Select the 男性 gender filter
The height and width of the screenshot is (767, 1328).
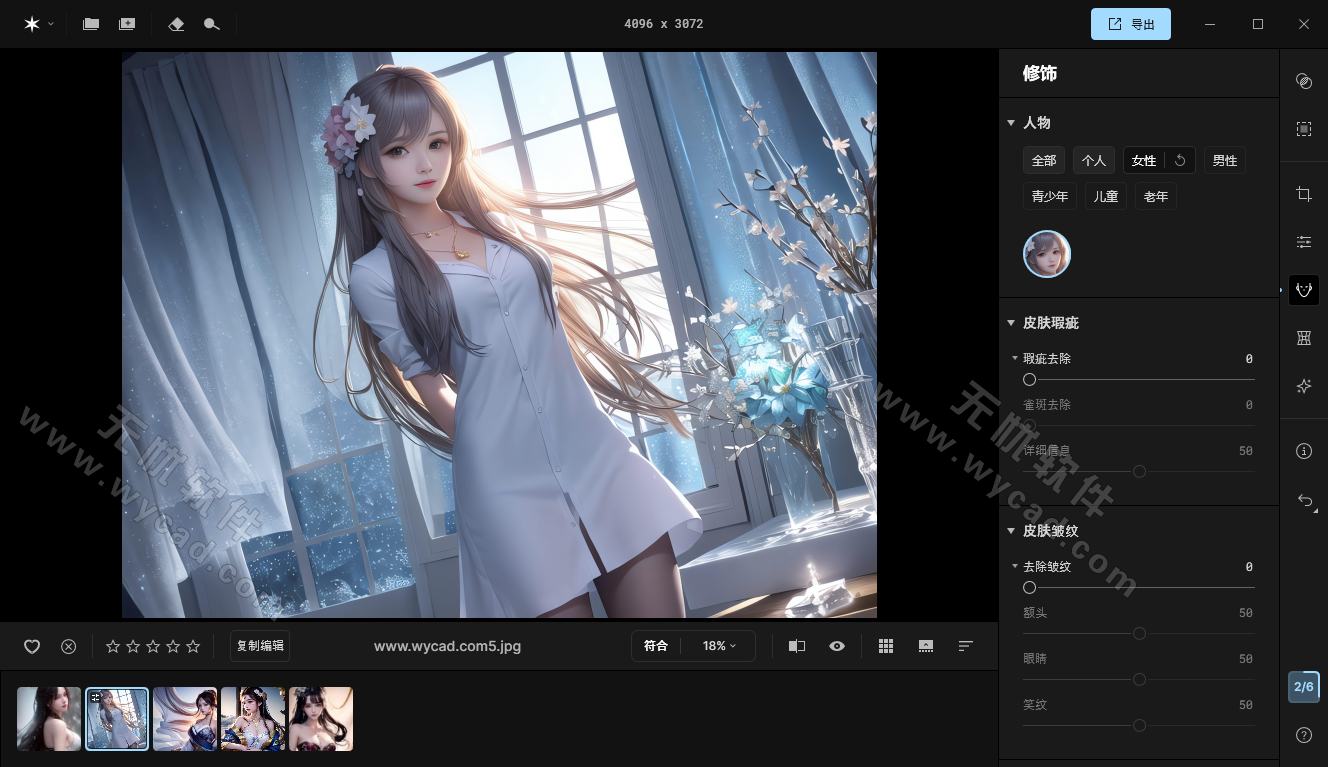point(1224,160)
